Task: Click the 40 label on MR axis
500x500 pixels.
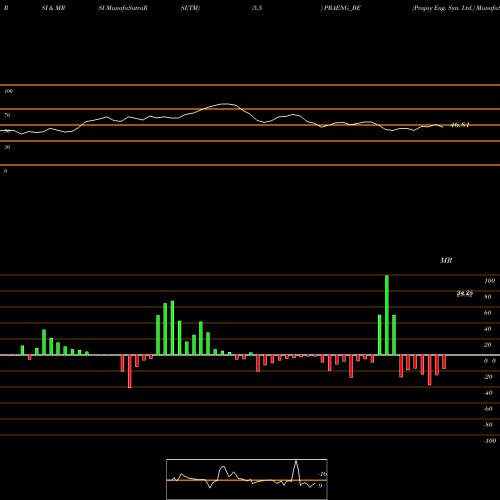Action: 488,329
